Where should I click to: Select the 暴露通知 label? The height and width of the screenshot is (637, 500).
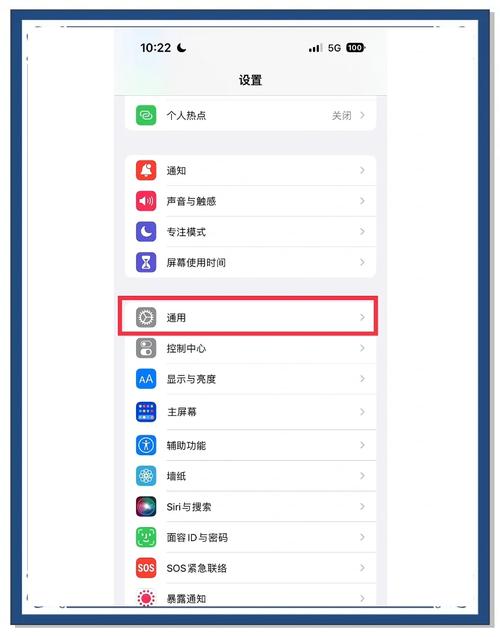(x=186, y=598)
